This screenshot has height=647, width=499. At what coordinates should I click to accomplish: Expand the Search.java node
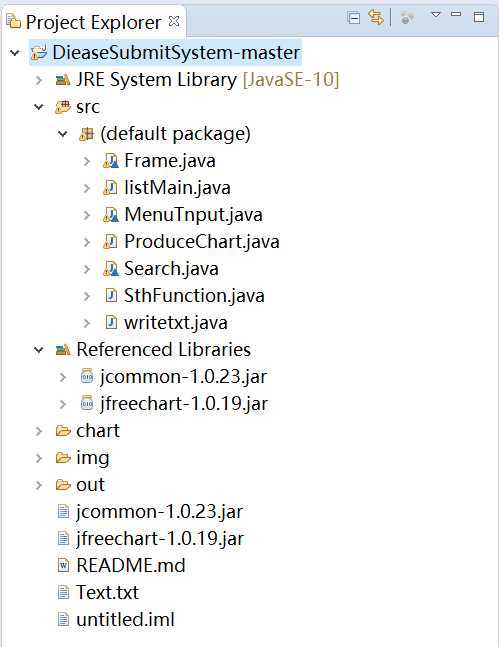(87, 269)
